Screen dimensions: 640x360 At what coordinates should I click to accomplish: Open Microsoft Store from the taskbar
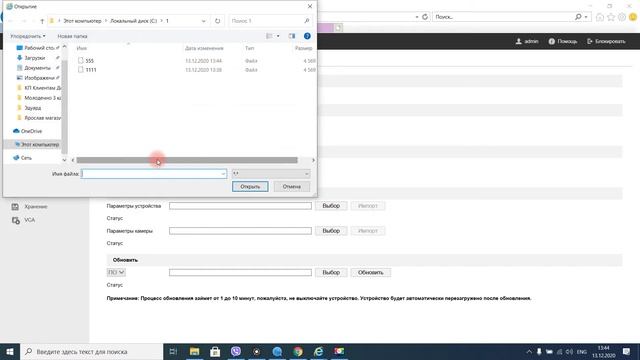point(215,352)
